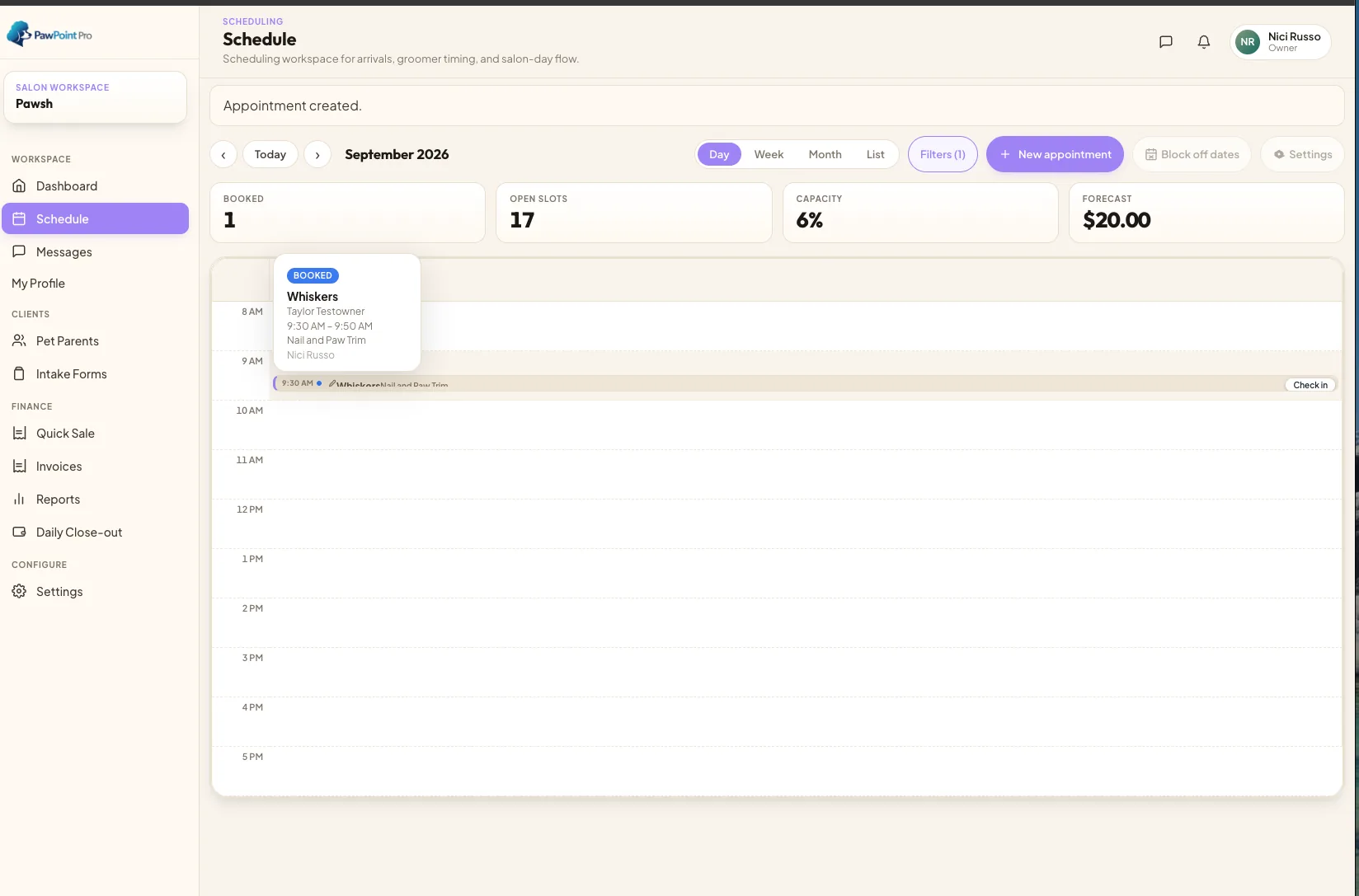
Task: Click the Open Slots 17 card
Action: pyautogui.click(x=634, y=213)
